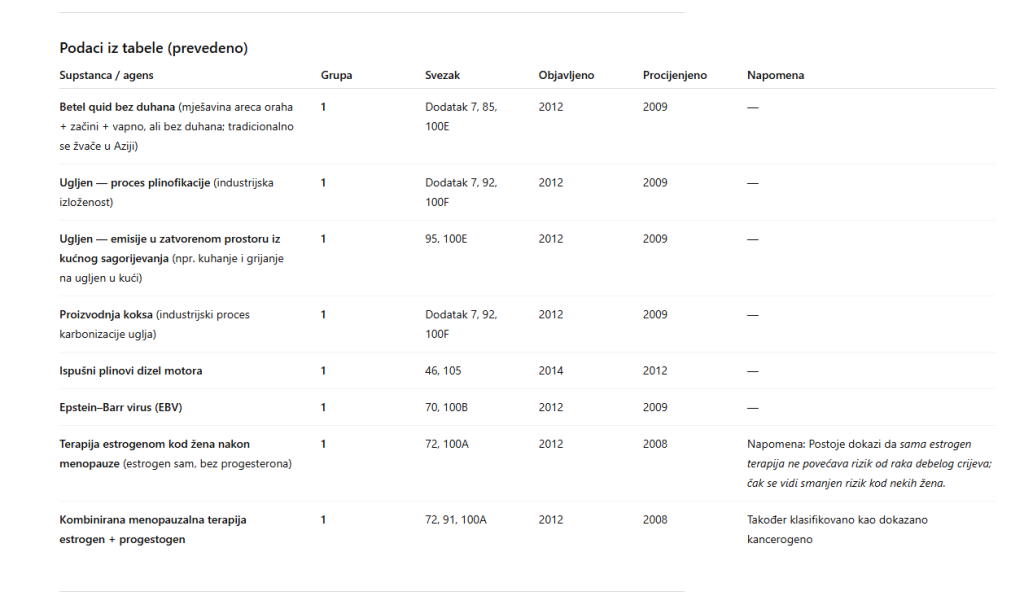Click the bold 'Betel quid bez duhana' text
This screenshot has width=1024, height=596.
(x=117, y=107)
